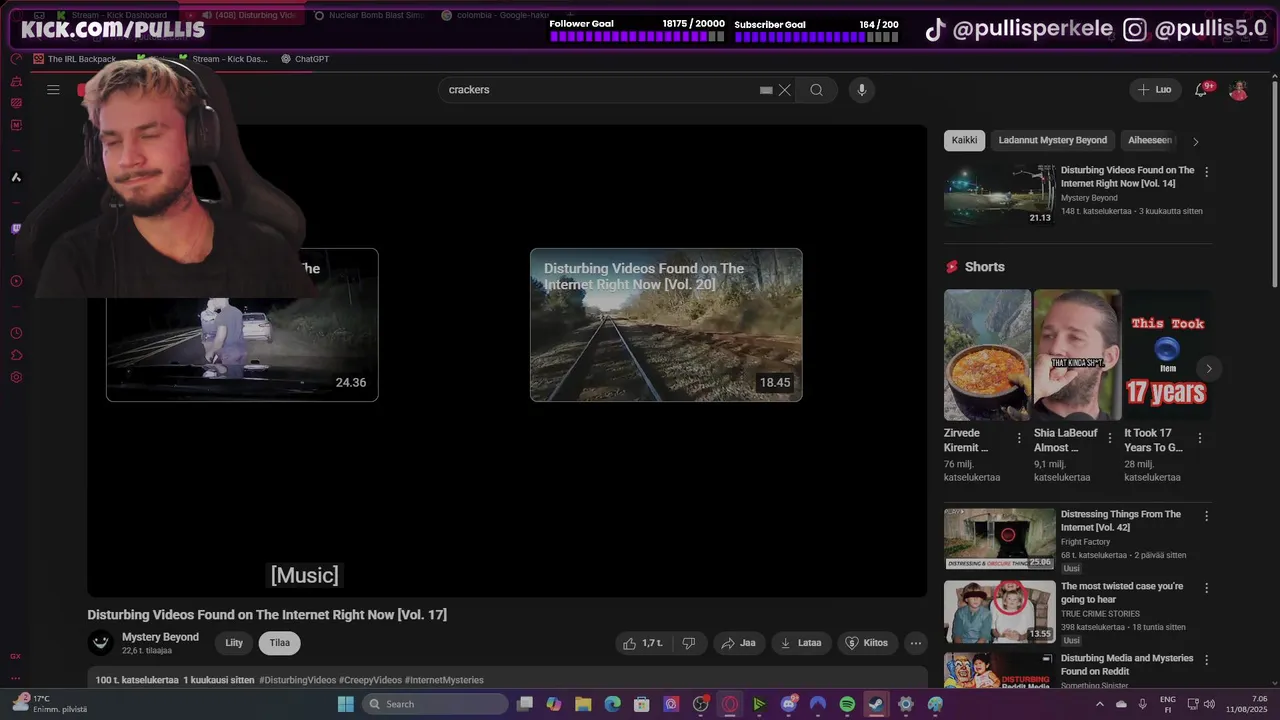The height and width of the screenshot is (720, 1280).
Task: Click the Jaa share button
Action: 738,643
